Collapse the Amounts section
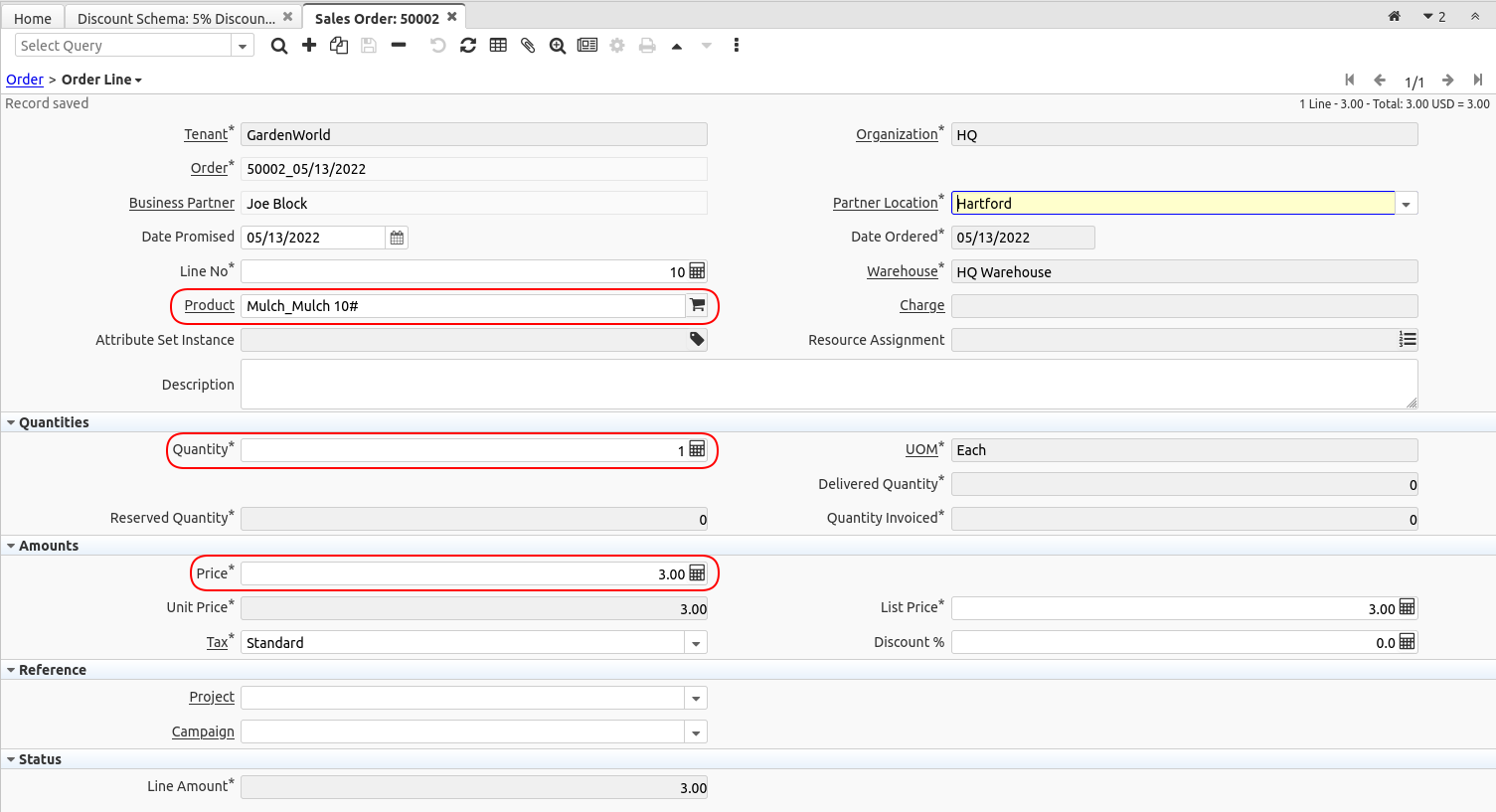This screenshot has width=1496, height=812. pos(11,546)
